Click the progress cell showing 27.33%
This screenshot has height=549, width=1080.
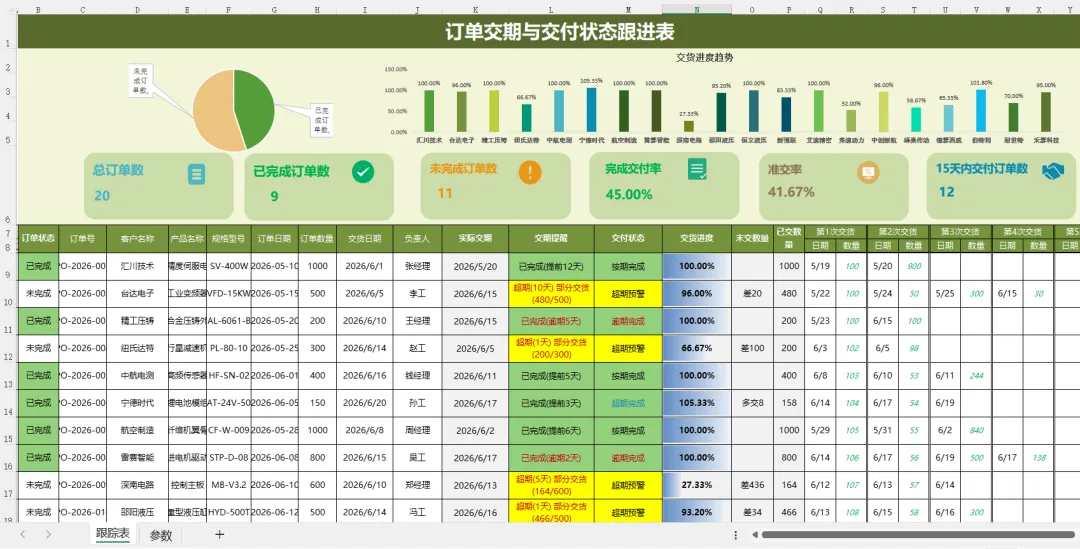point(697,485)
